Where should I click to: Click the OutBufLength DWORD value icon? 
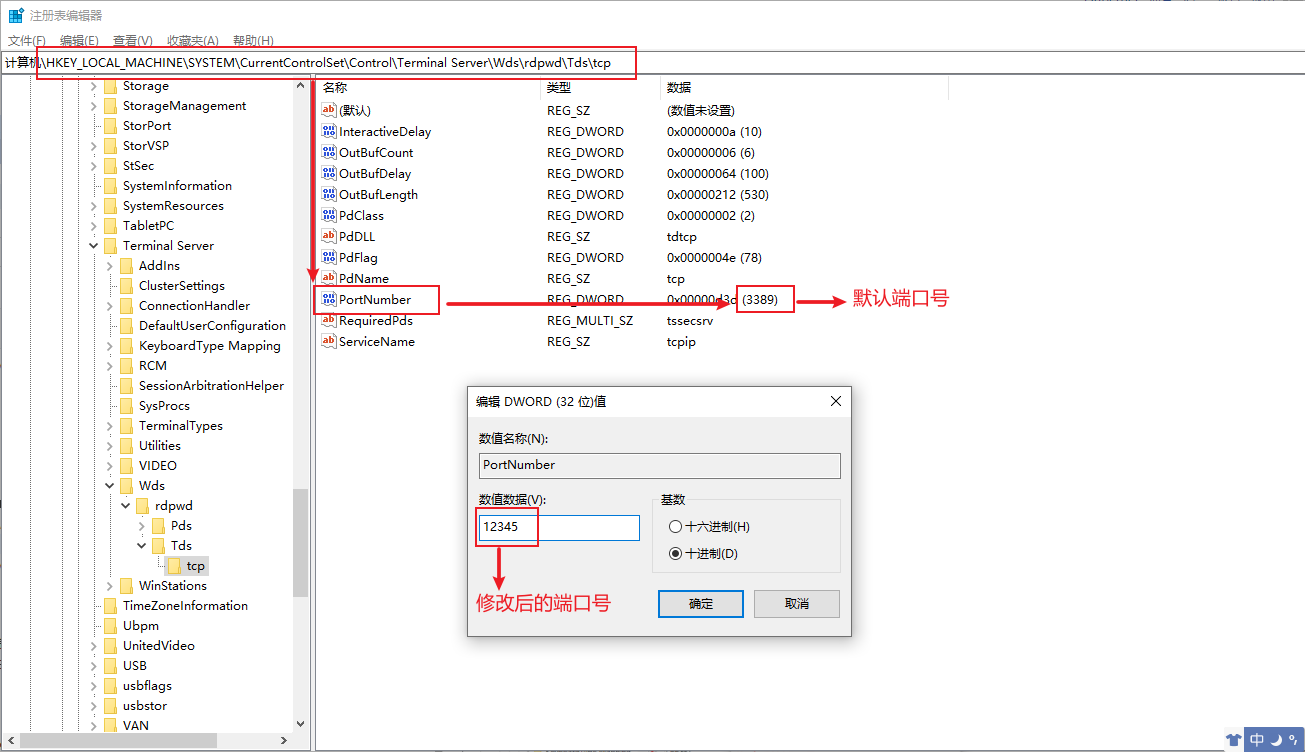click(329, 194)
